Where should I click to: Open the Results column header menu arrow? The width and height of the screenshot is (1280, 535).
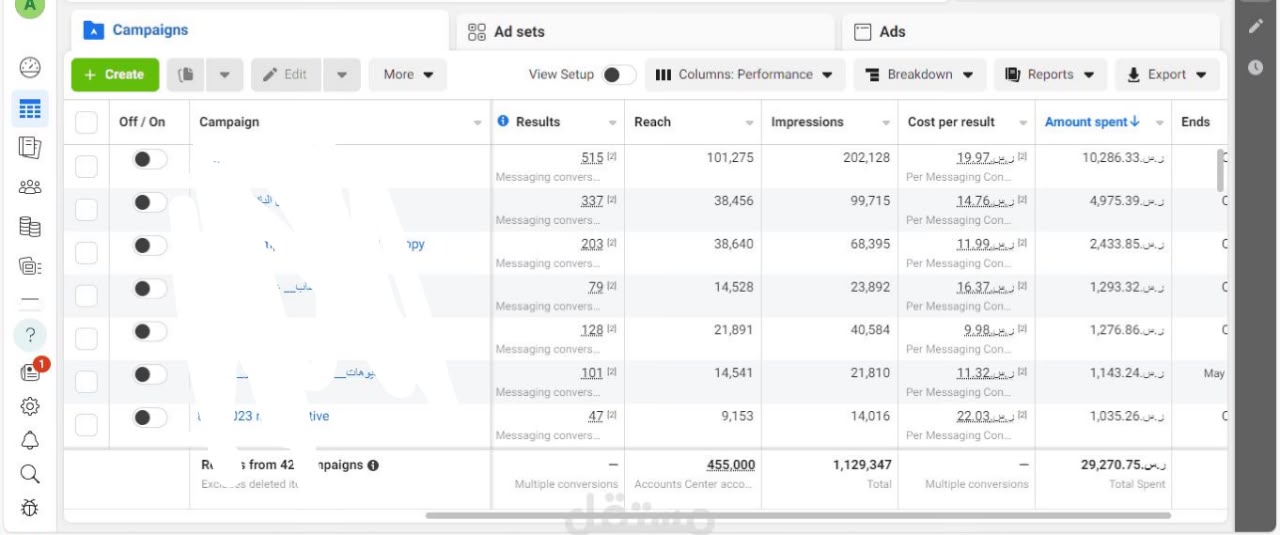point(613,123)
